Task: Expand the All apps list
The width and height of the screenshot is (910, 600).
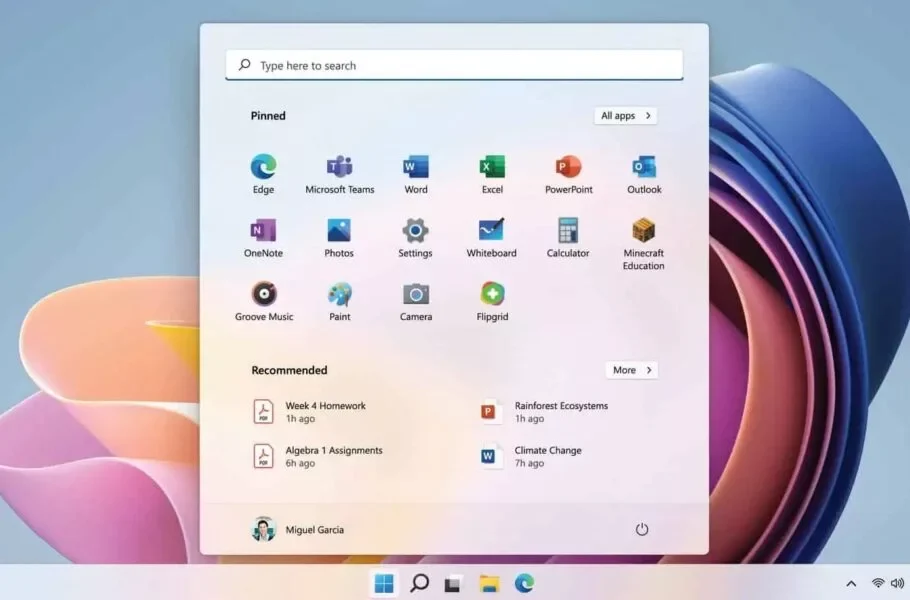Action: [x=625, y=116]
